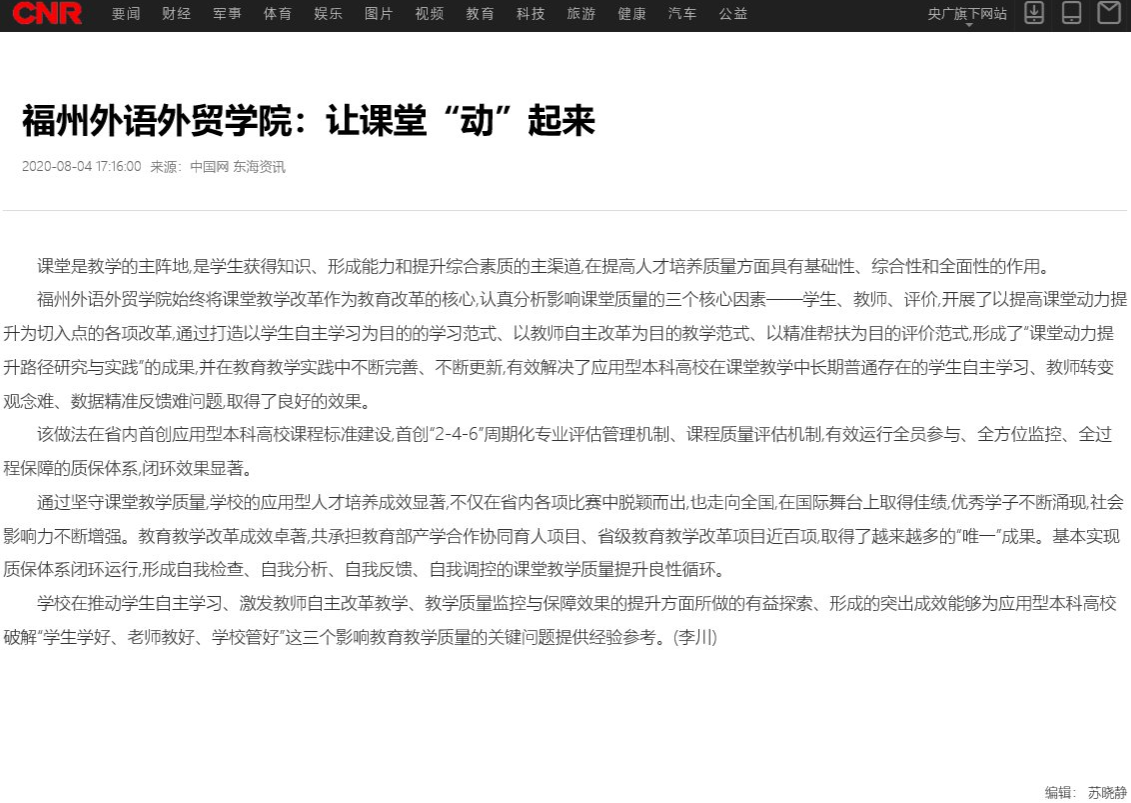Viewport: 1131px width, 803px height.
Task: Click the source text 中国网 东海资讯
Action: click(237, 167)
